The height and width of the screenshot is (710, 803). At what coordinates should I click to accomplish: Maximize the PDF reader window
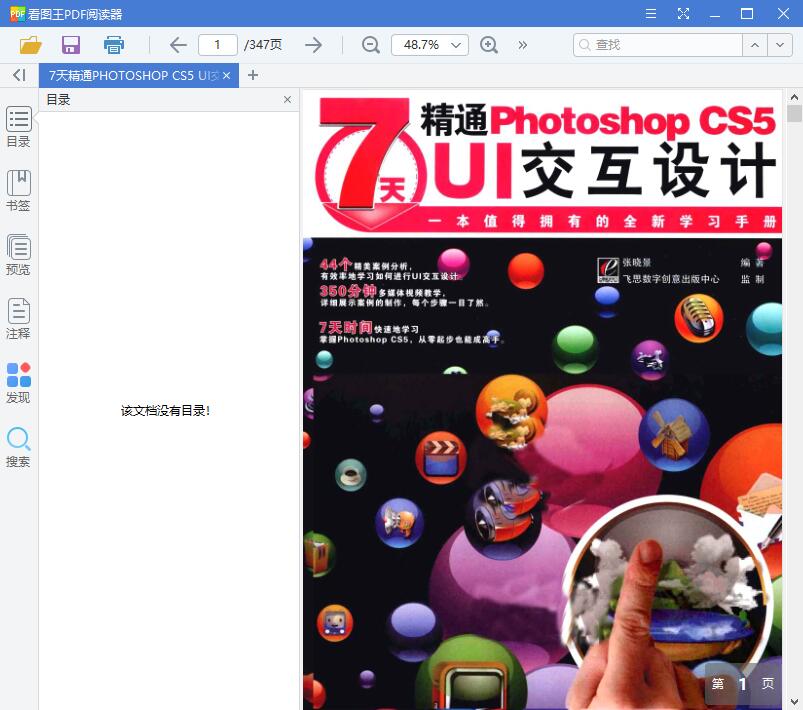click(x=747, y=14)
